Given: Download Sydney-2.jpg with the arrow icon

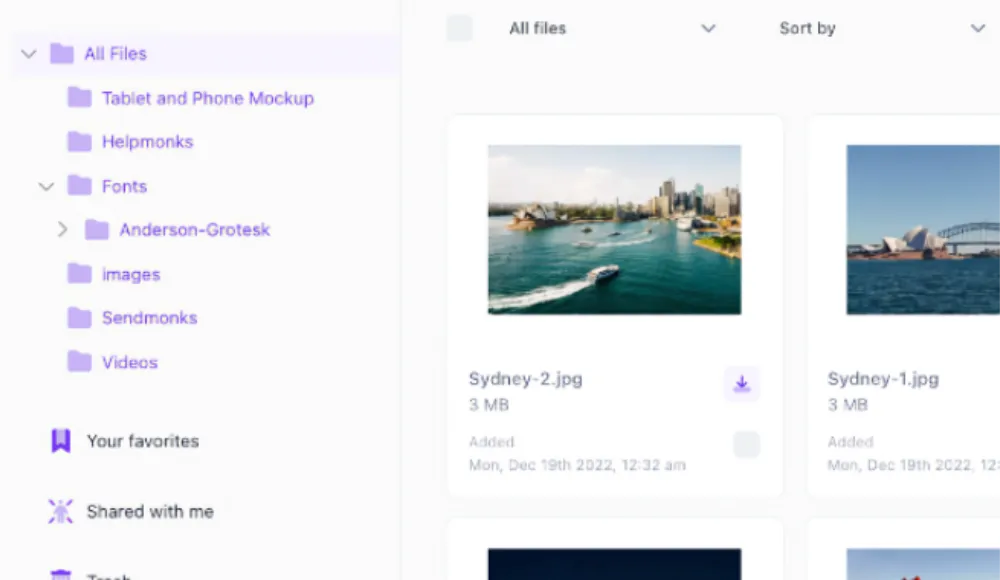Looking at the screenshot, I should pos(742,383).
